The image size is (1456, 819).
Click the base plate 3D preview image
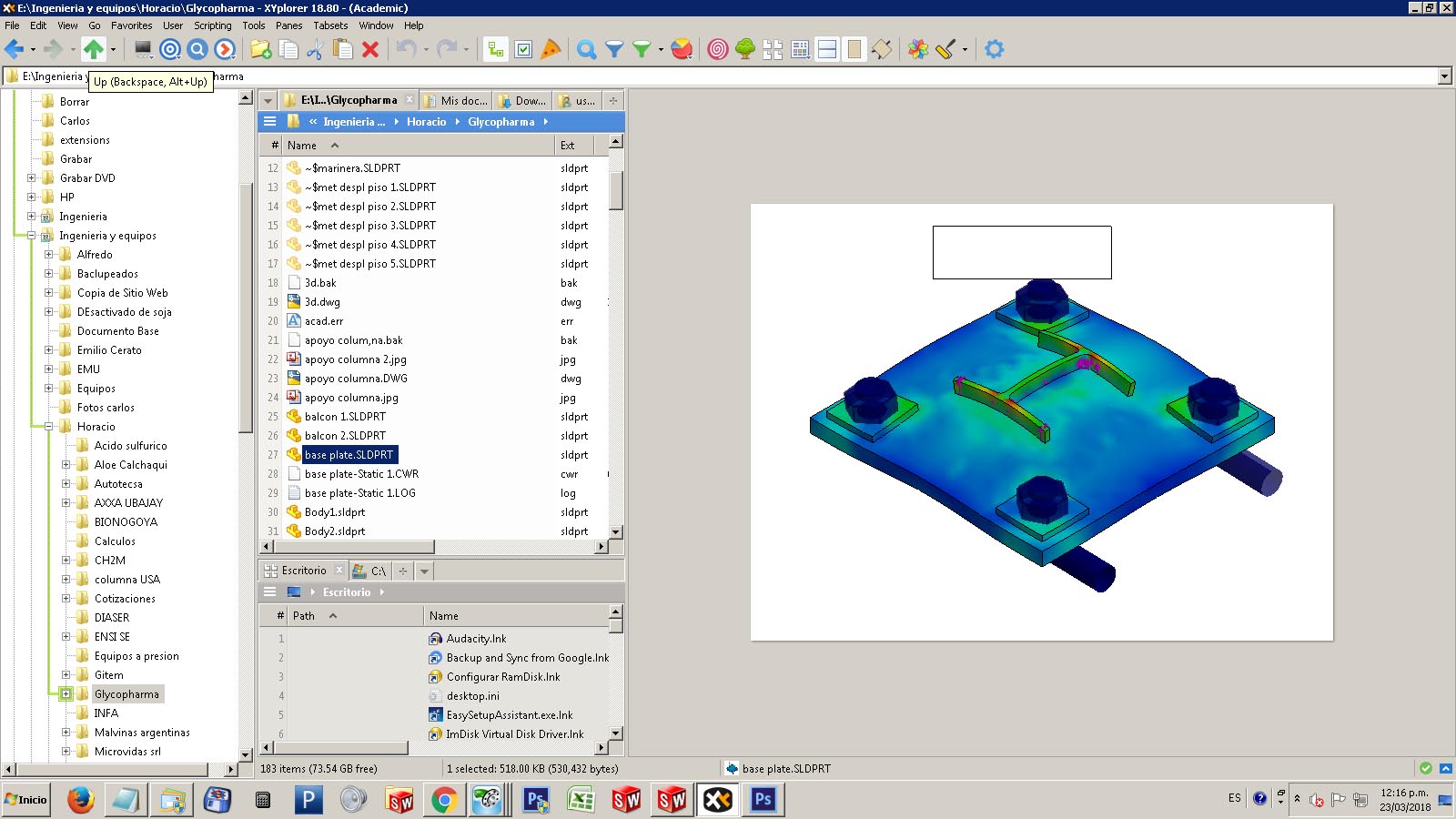(1042, 422)
